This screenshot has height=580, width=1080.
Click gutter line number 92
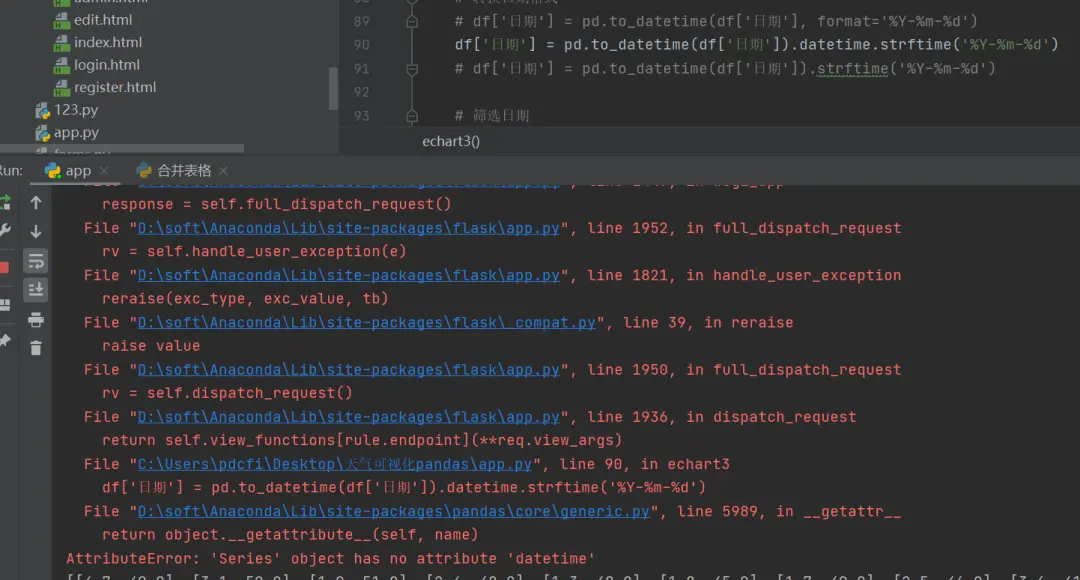tap(362, 92)
